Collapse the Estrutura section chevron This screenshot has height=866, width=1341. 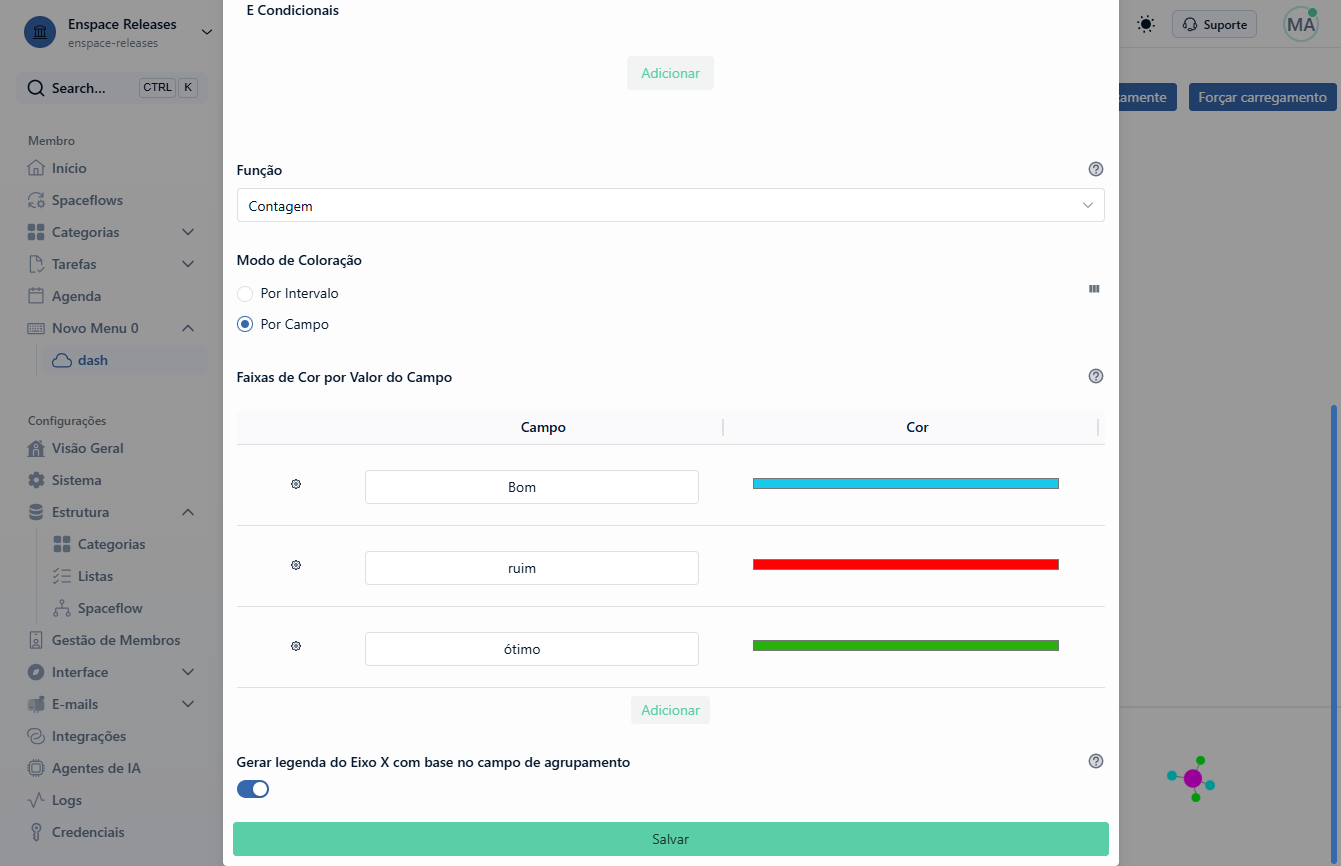click(x=188, y=512)
